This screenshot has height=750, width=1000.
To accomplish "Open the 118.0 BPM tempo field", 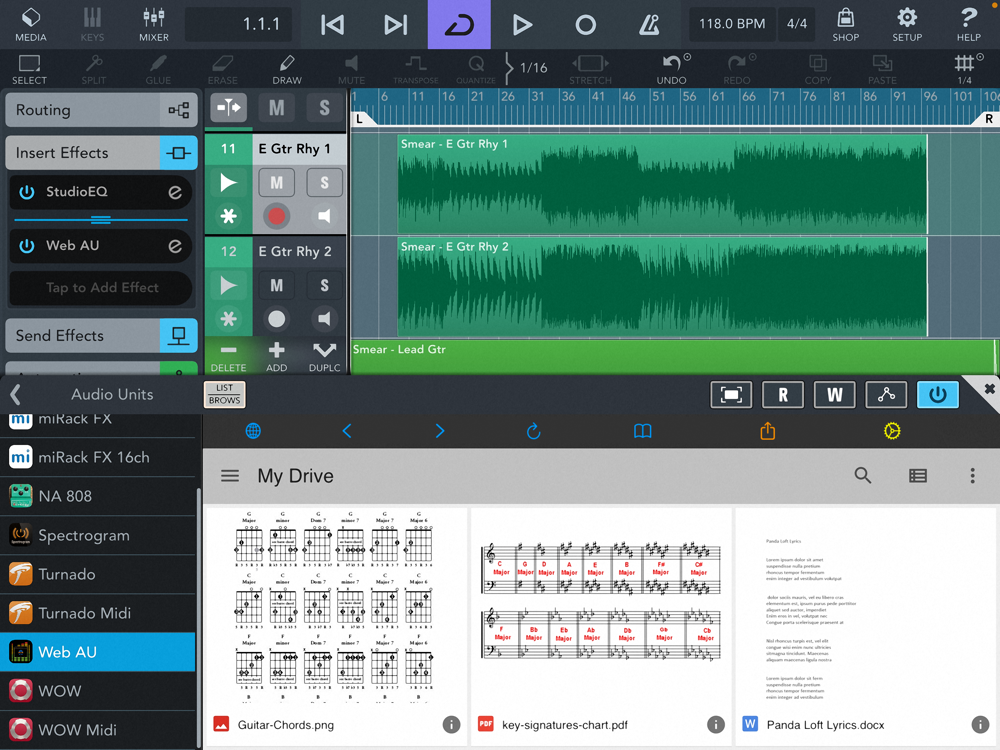I will pyautogui.click(x=731, y=24).
